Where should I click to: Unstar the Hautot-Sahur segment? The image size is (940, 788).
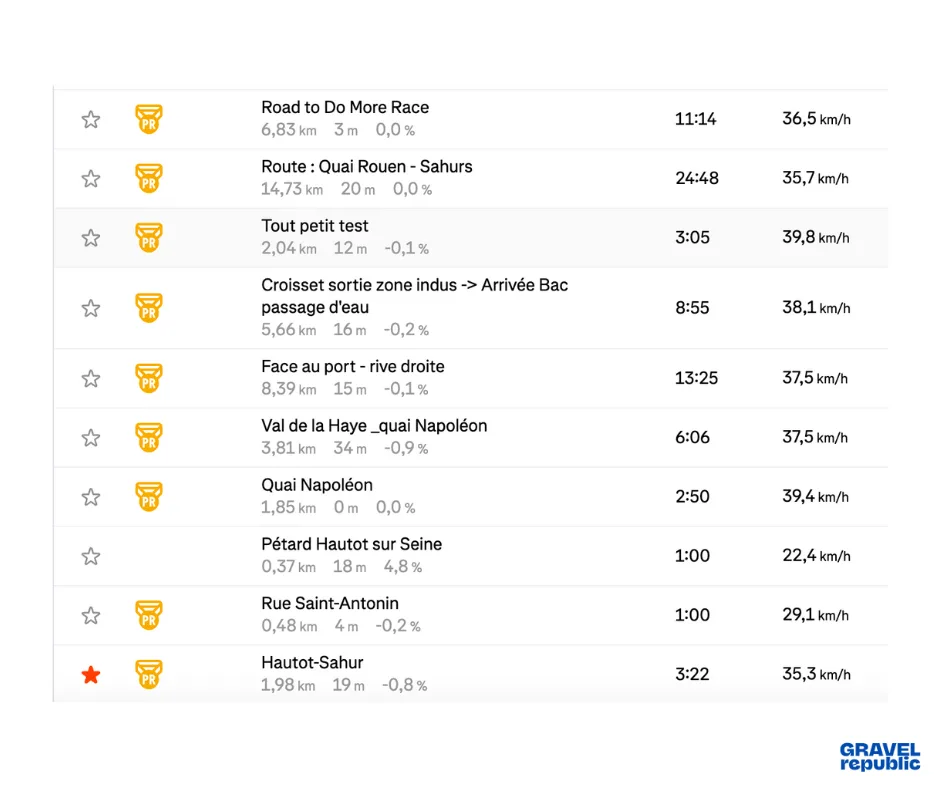point(91,675)
